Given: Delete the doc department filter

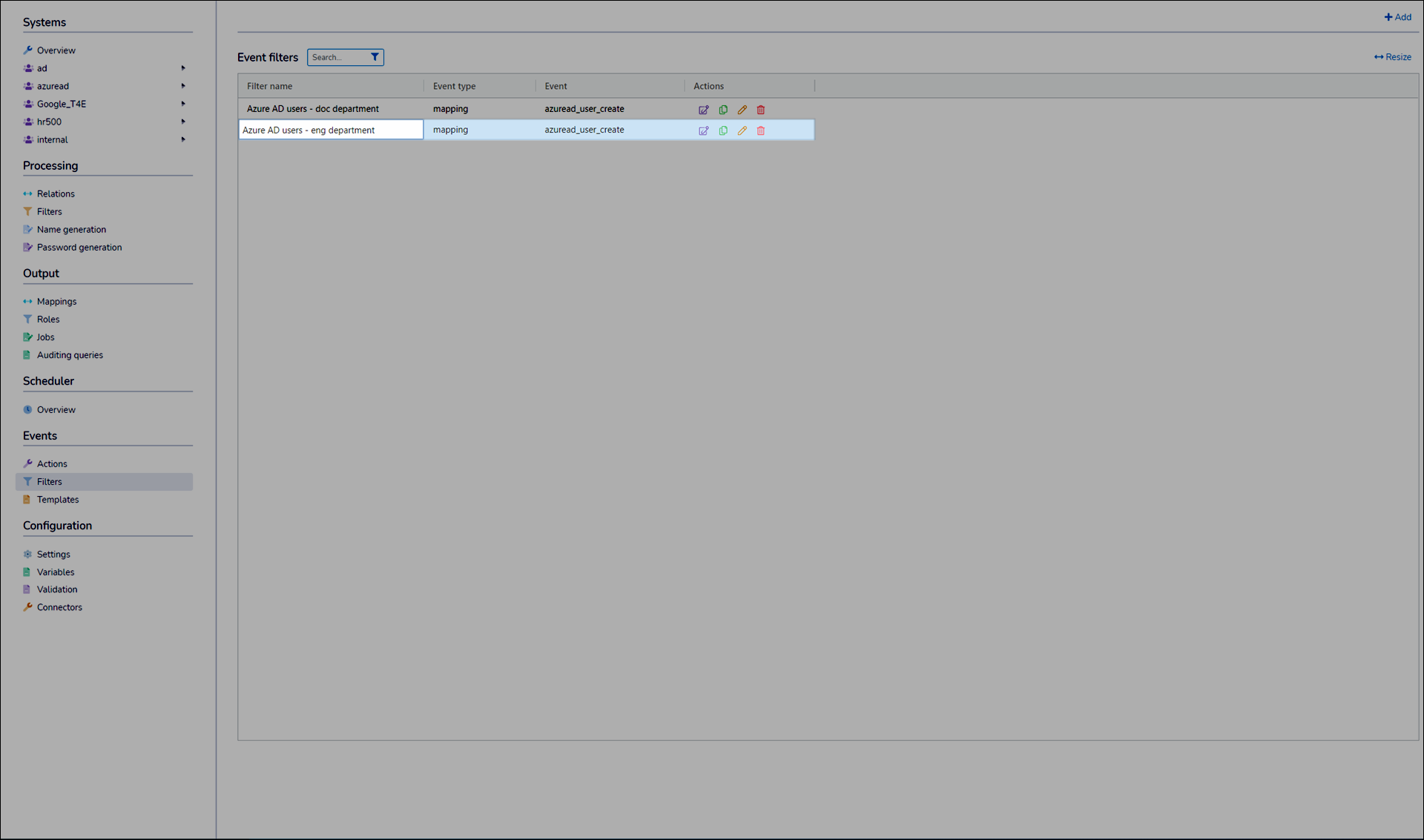Looking at the screenshot, I should pos(760,110).
